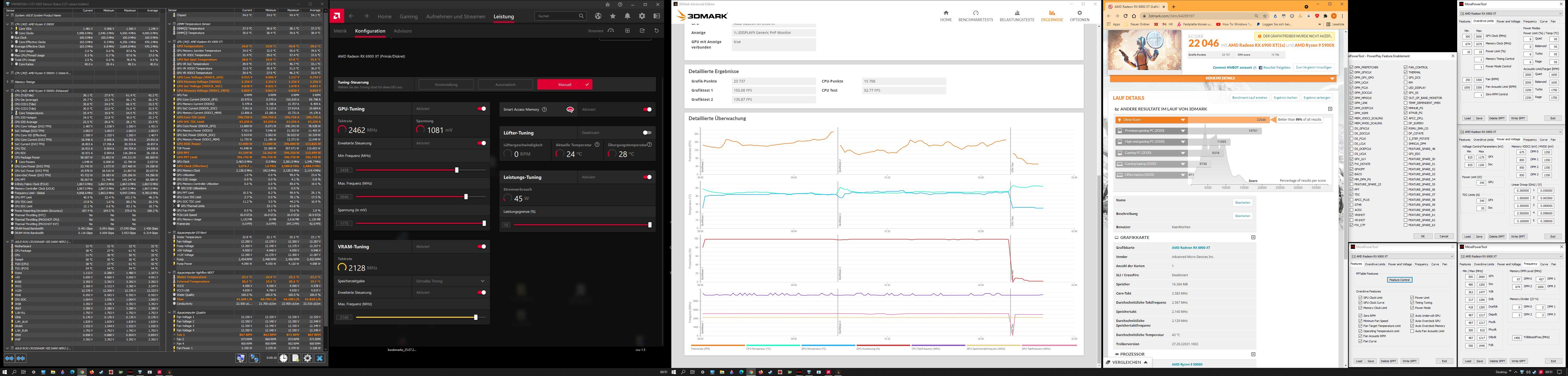
Task: Open Gaming tab in Radeon Software
Action: (x=408, y=16)
